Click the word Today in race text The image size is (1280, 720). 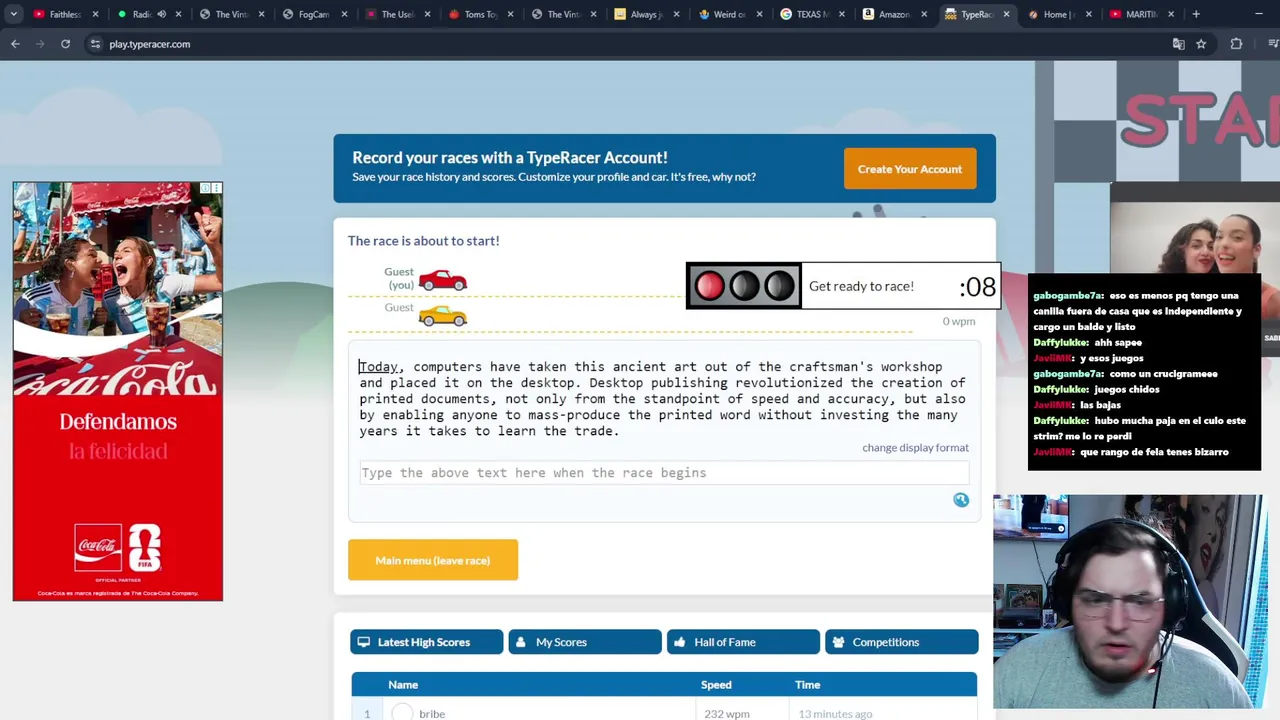379,367
